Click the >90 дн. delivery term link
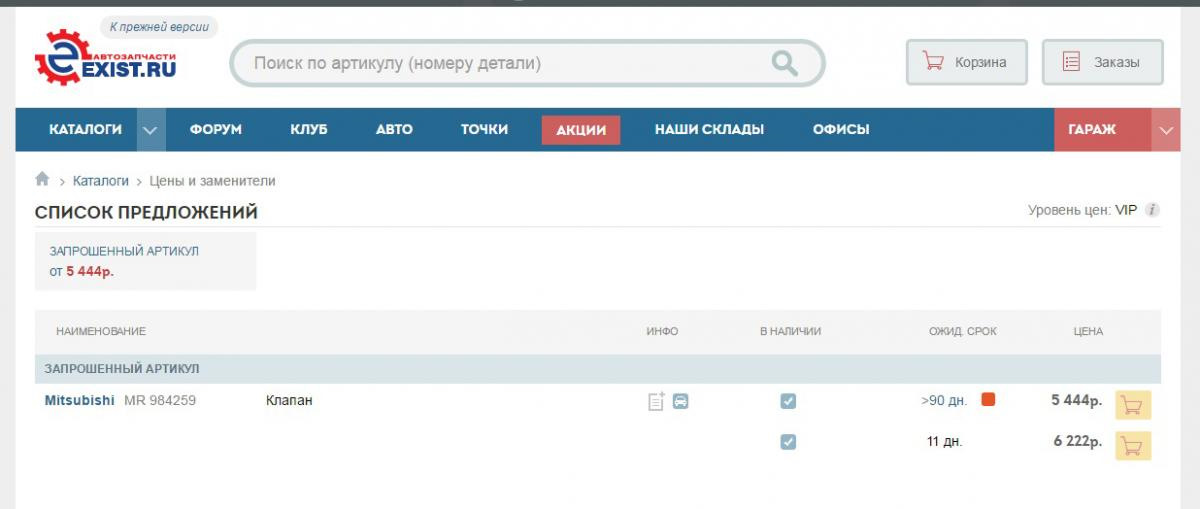The height and width of the screenshot is (509, 1200). click(x=944, y=401)
